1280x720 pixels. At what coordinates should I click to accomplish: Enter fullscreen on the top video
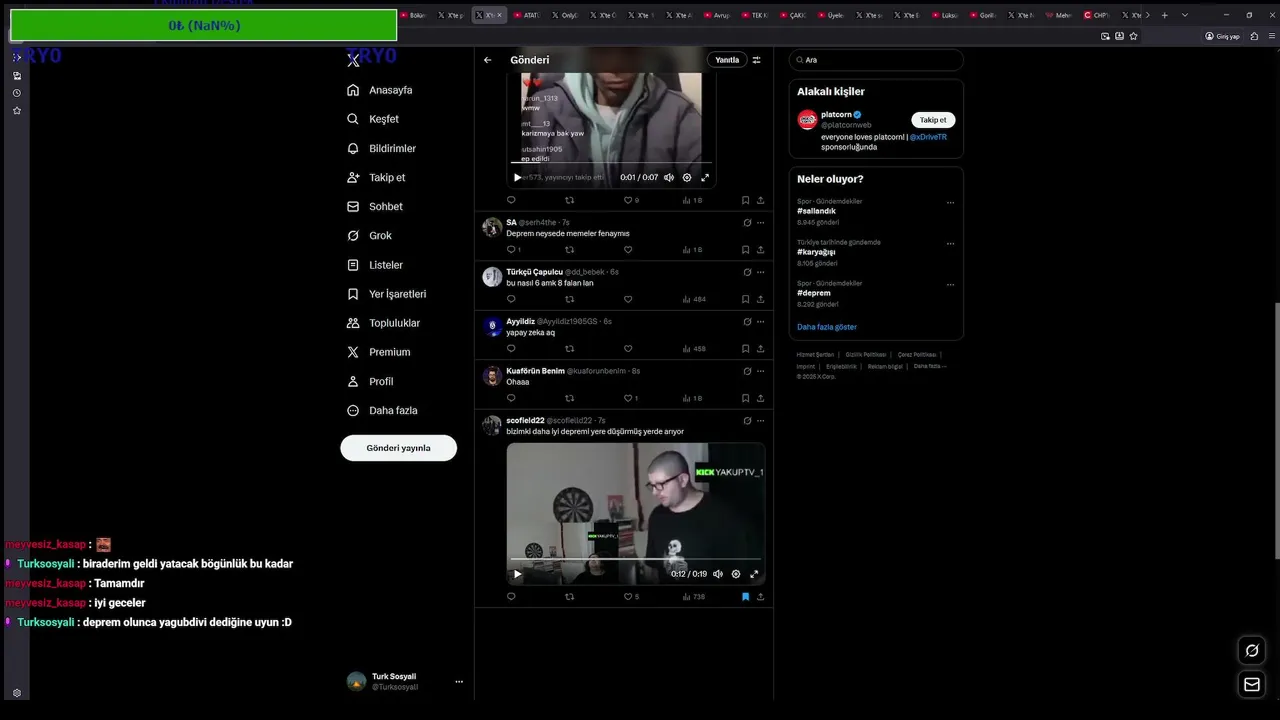point(705,177)
